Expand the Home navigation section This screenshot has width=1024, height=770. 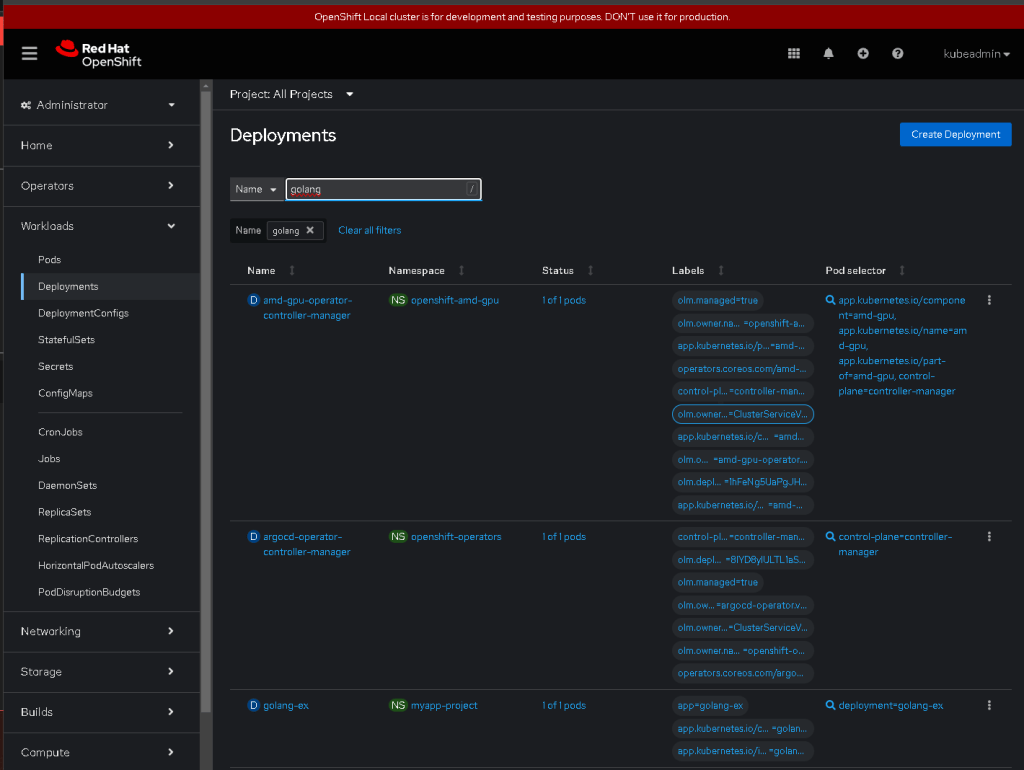(99, 145)
